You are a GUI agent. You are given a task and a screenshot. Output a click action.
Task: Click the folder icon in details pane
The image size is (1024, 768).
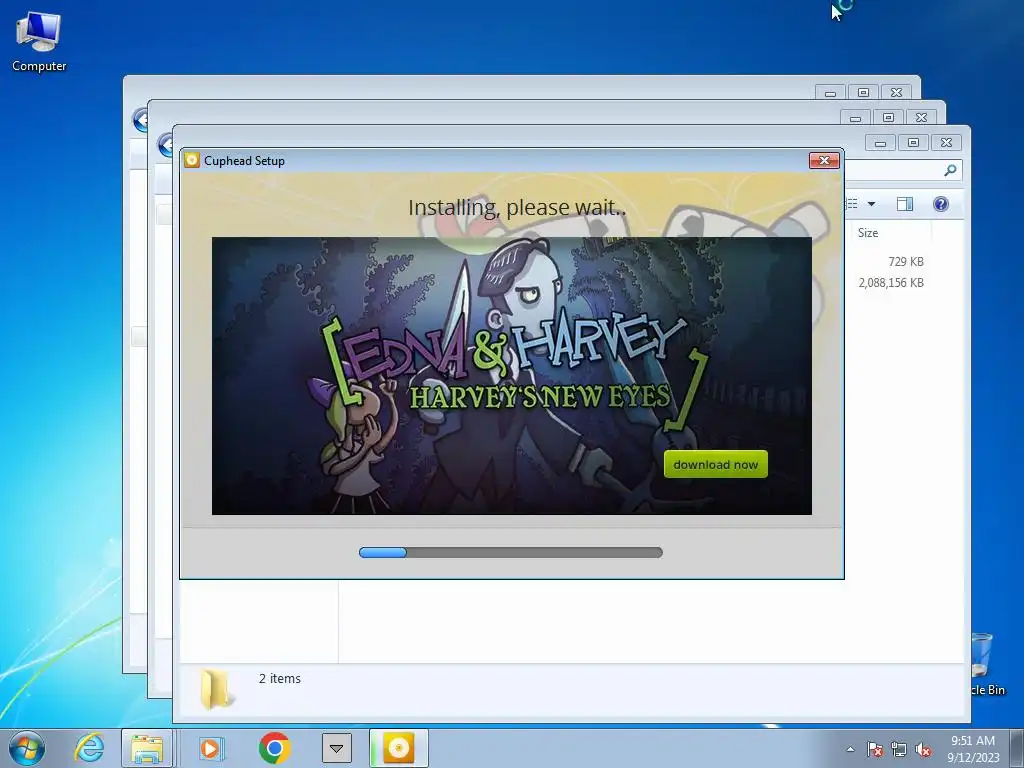(x=215, y=689)
